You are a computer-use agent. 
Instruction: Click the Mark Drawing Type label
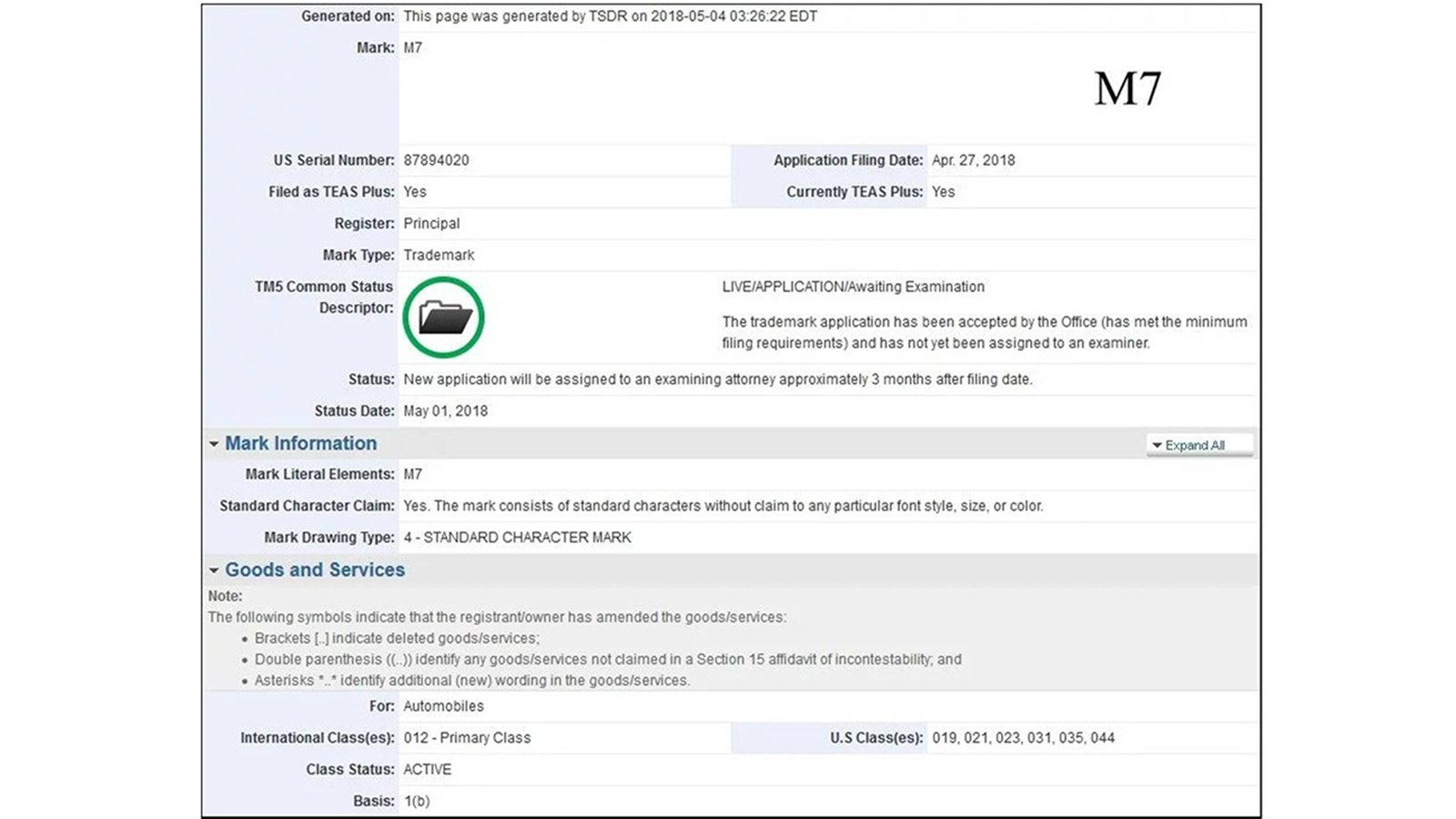pyautogui.click(x=329, y=538)
